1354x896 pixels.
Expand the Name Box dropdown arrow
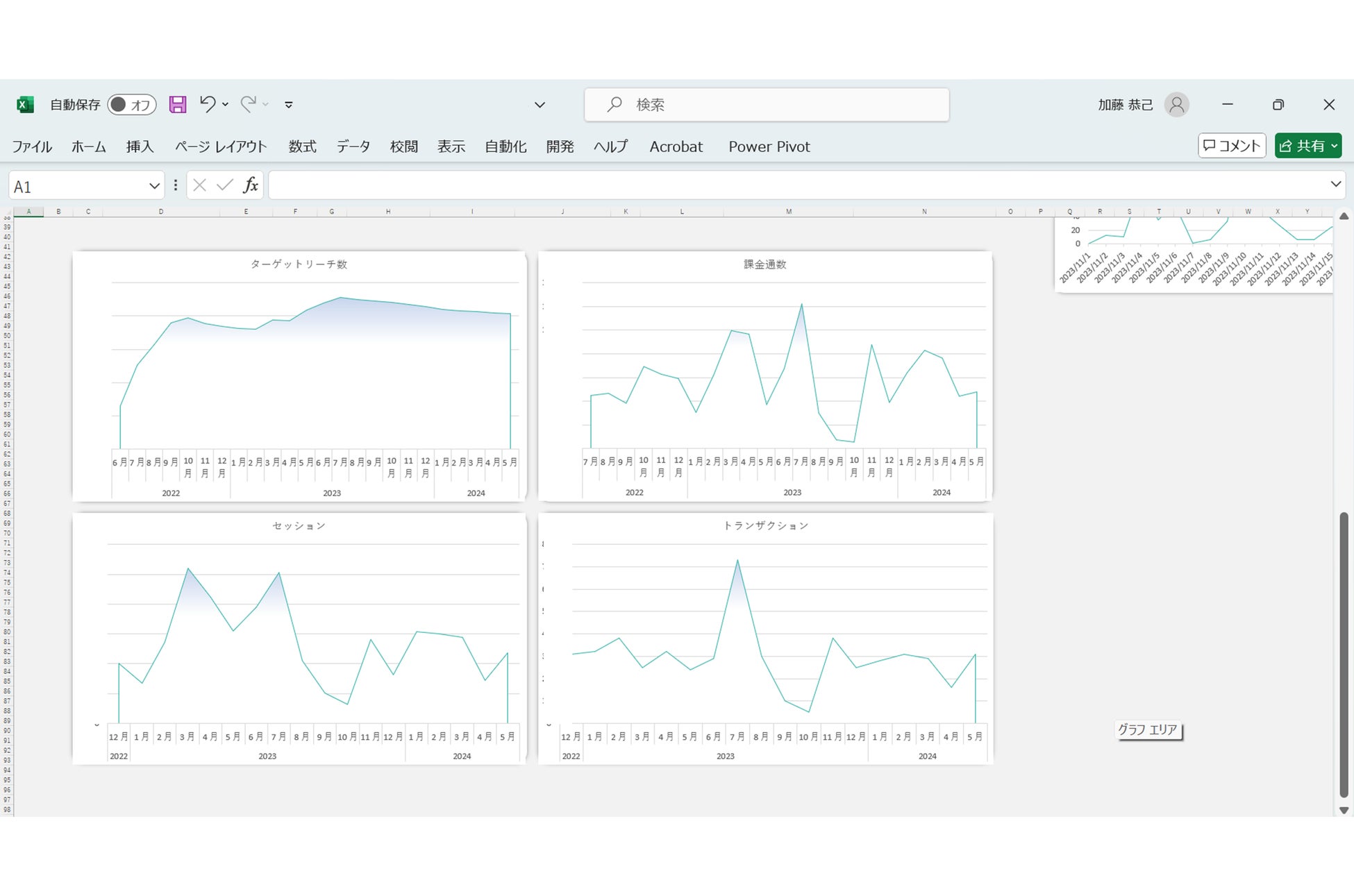[x=154, y=186]
